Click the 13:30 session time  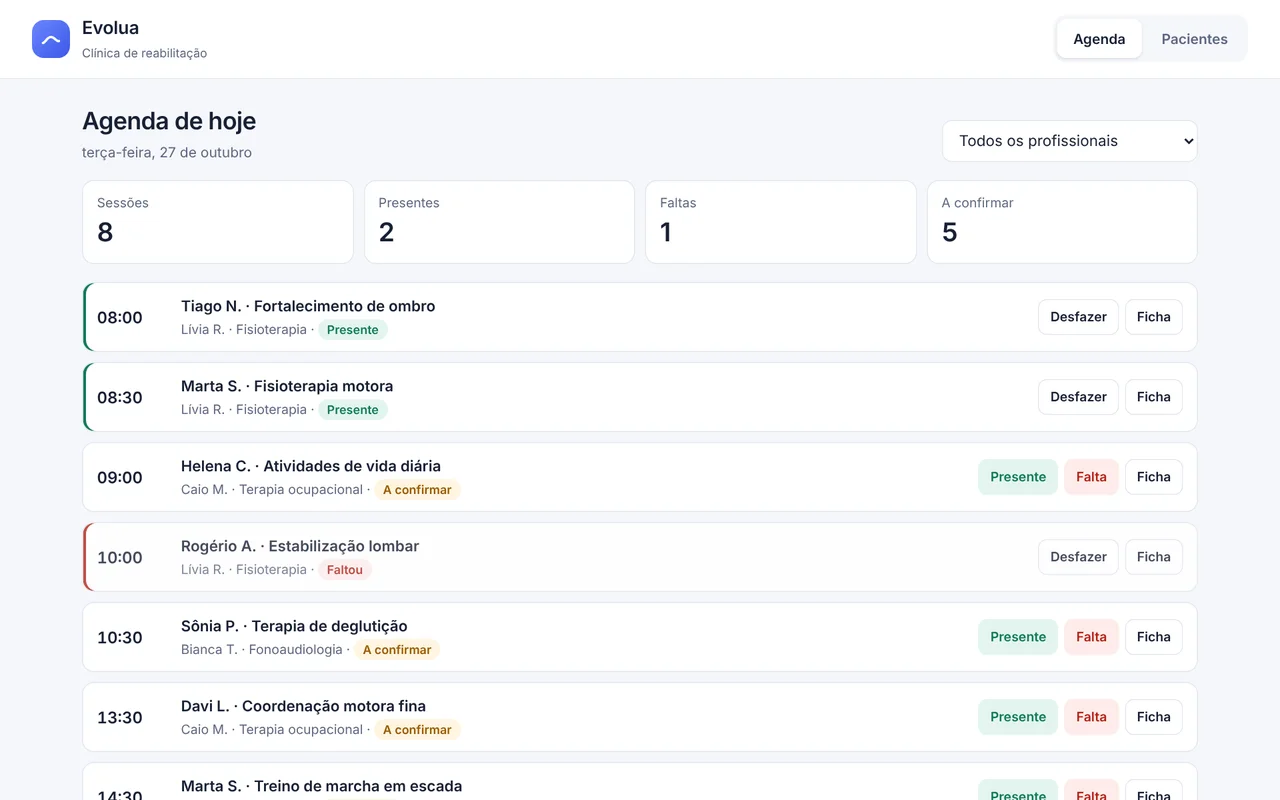click(120, 718)
